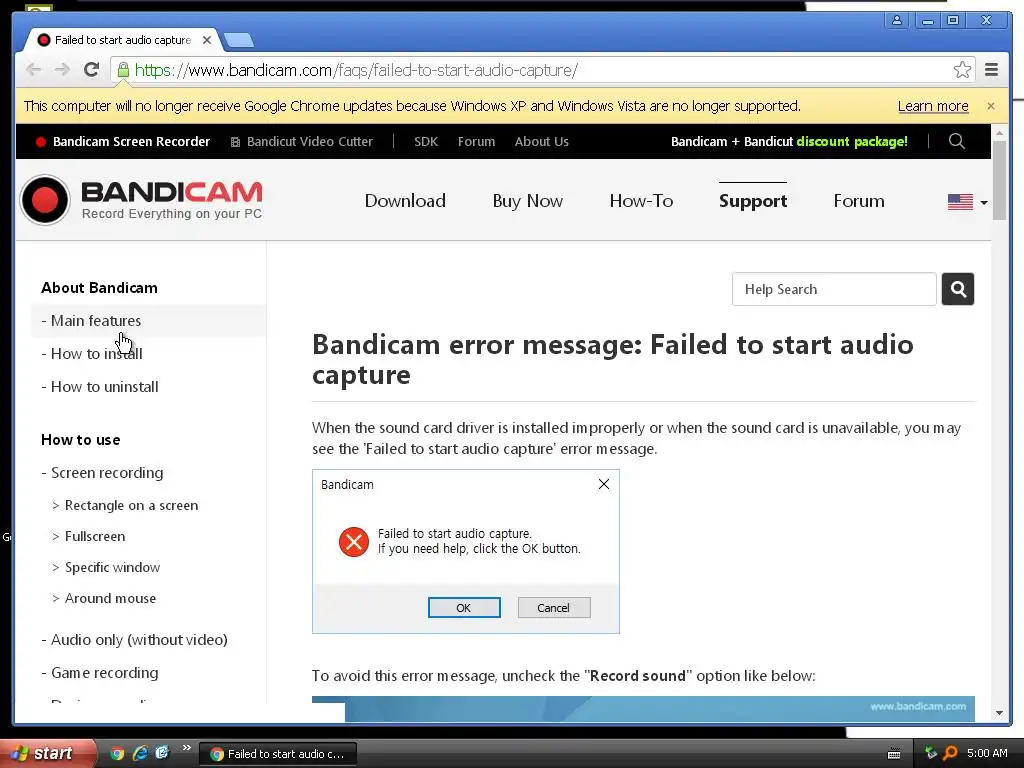Click the Learn more link
The width and height of the screenshot is (1024, 768).
point(933,106)
